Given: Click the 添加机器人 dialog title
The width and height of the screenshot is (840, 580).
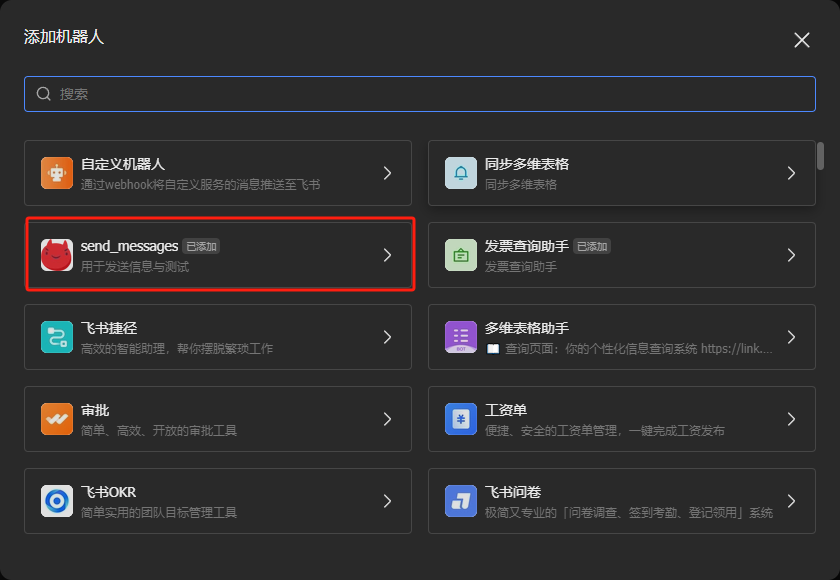Looking at the screenshot, I should 64,37.
